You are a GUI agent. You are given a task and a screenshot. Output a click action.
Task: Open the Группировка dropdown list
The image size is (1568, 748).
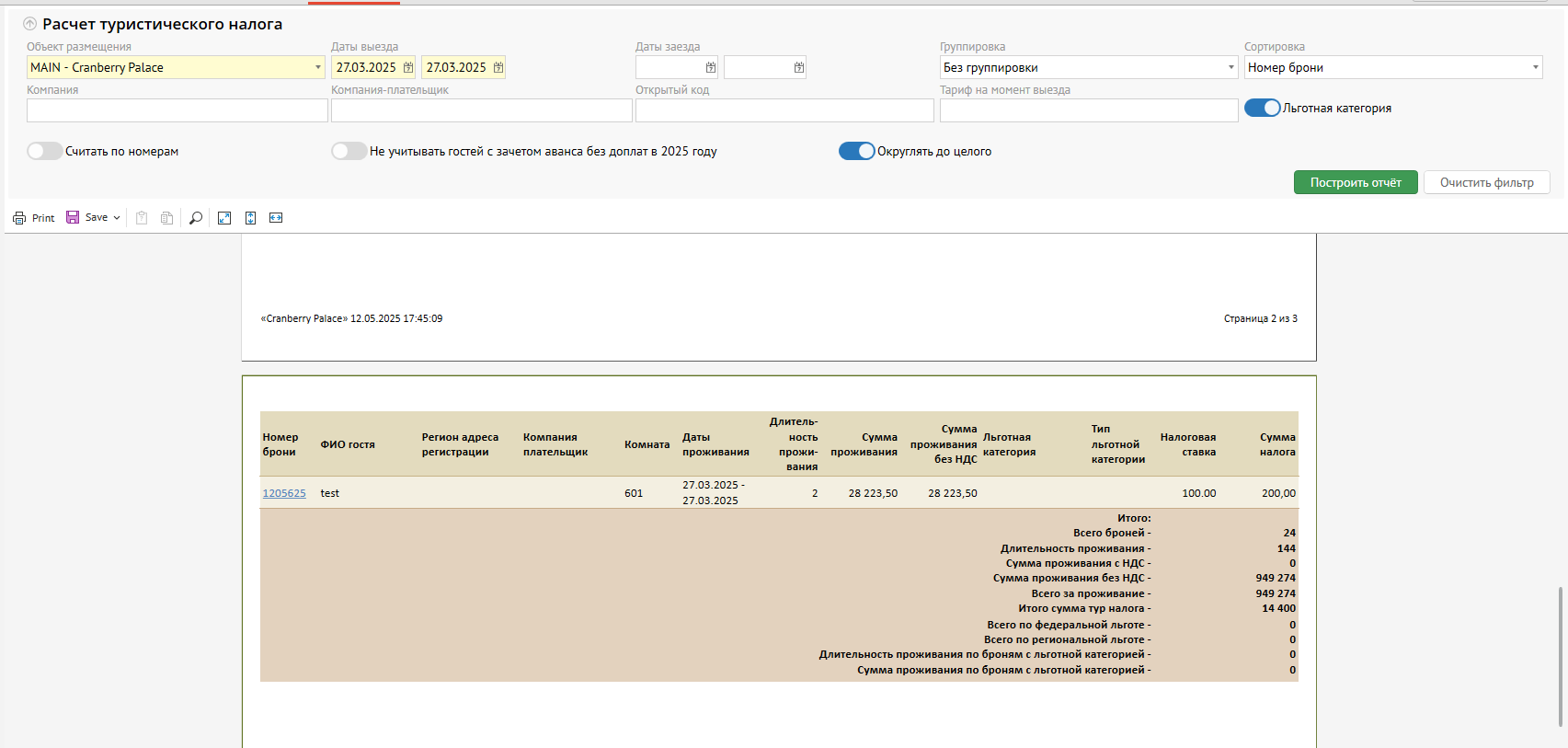coord(1230,67)
